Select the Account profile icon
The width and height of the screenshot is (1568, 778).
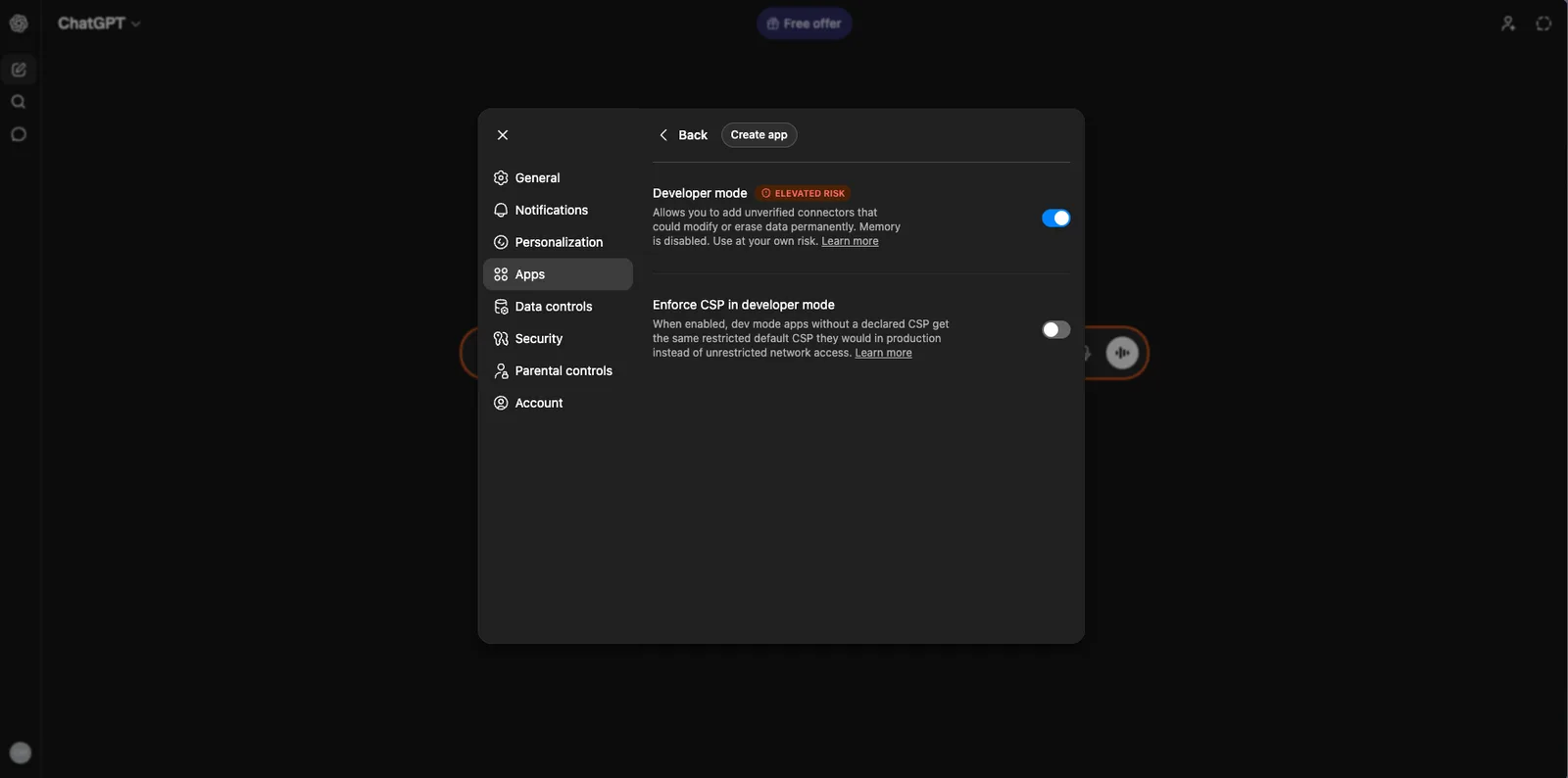501,404
